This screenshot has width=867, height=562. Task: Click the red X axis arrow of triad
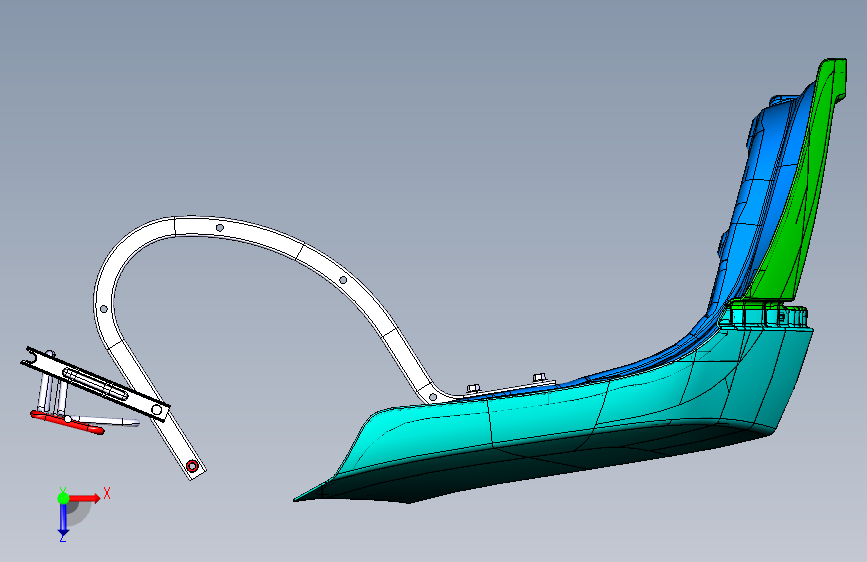(x=87, y=498)
